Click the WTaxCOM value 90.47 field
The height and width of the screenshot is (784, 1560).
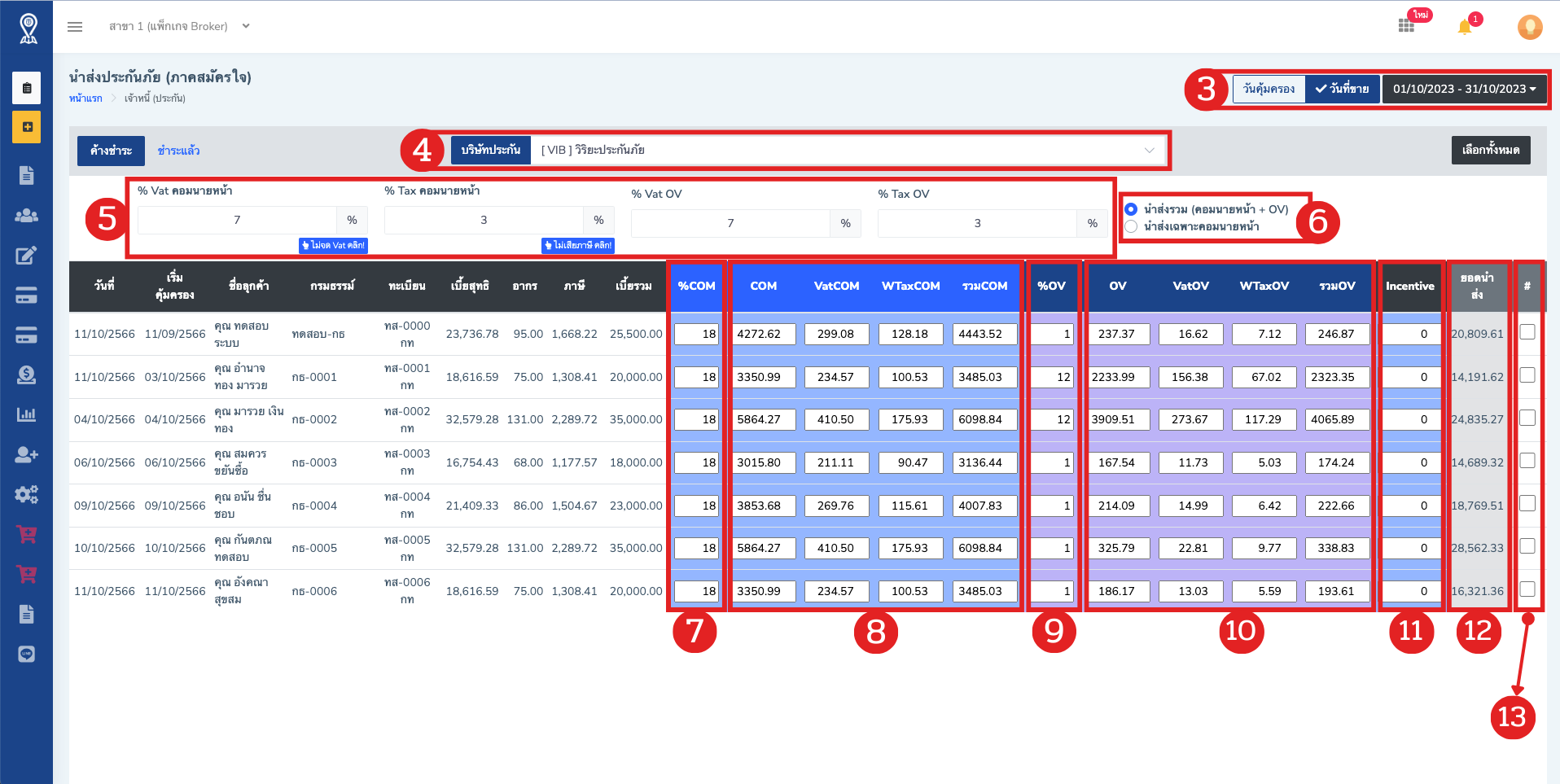910,462
